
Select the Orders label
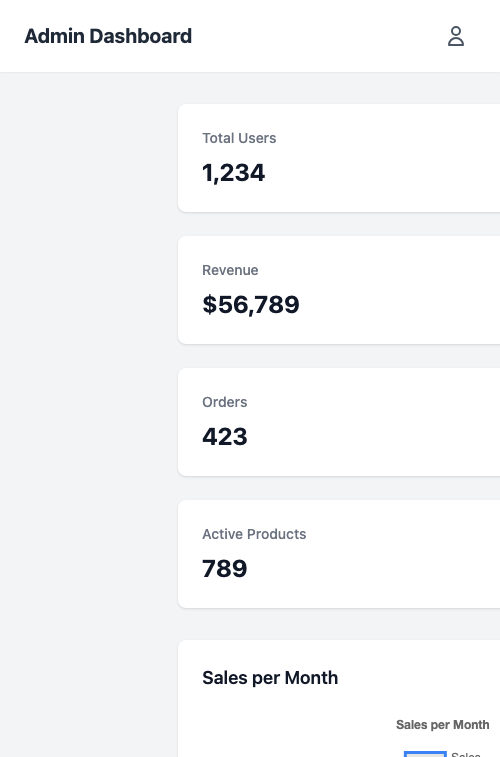click(224, 402)
